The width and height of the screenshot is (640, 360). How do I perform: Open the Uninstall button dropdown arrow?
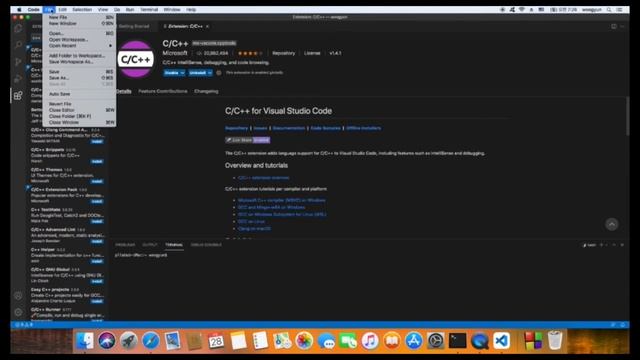click(x=210, y=73)
